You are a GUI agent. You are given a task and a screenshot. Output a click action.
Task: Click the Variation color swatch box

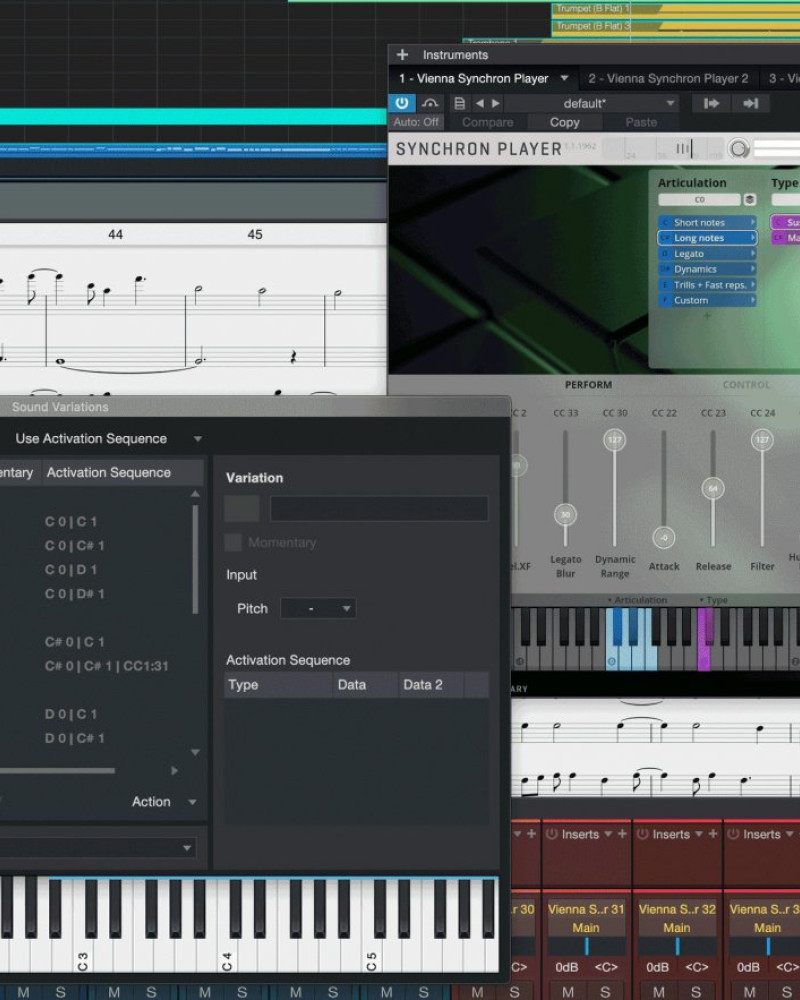click(x=242, y=509)
